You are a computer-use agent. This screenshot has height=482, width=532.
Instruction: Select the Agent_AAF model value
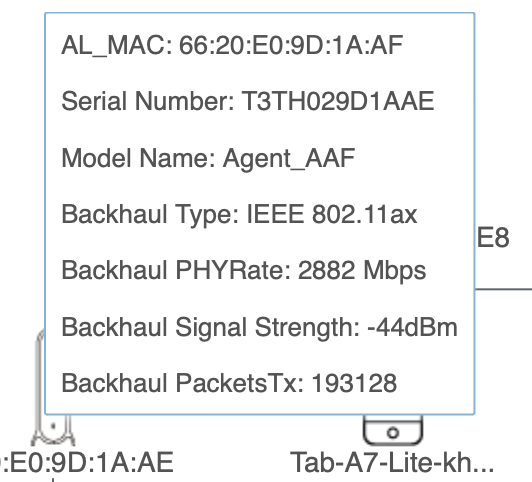click(x=289, y=158)
